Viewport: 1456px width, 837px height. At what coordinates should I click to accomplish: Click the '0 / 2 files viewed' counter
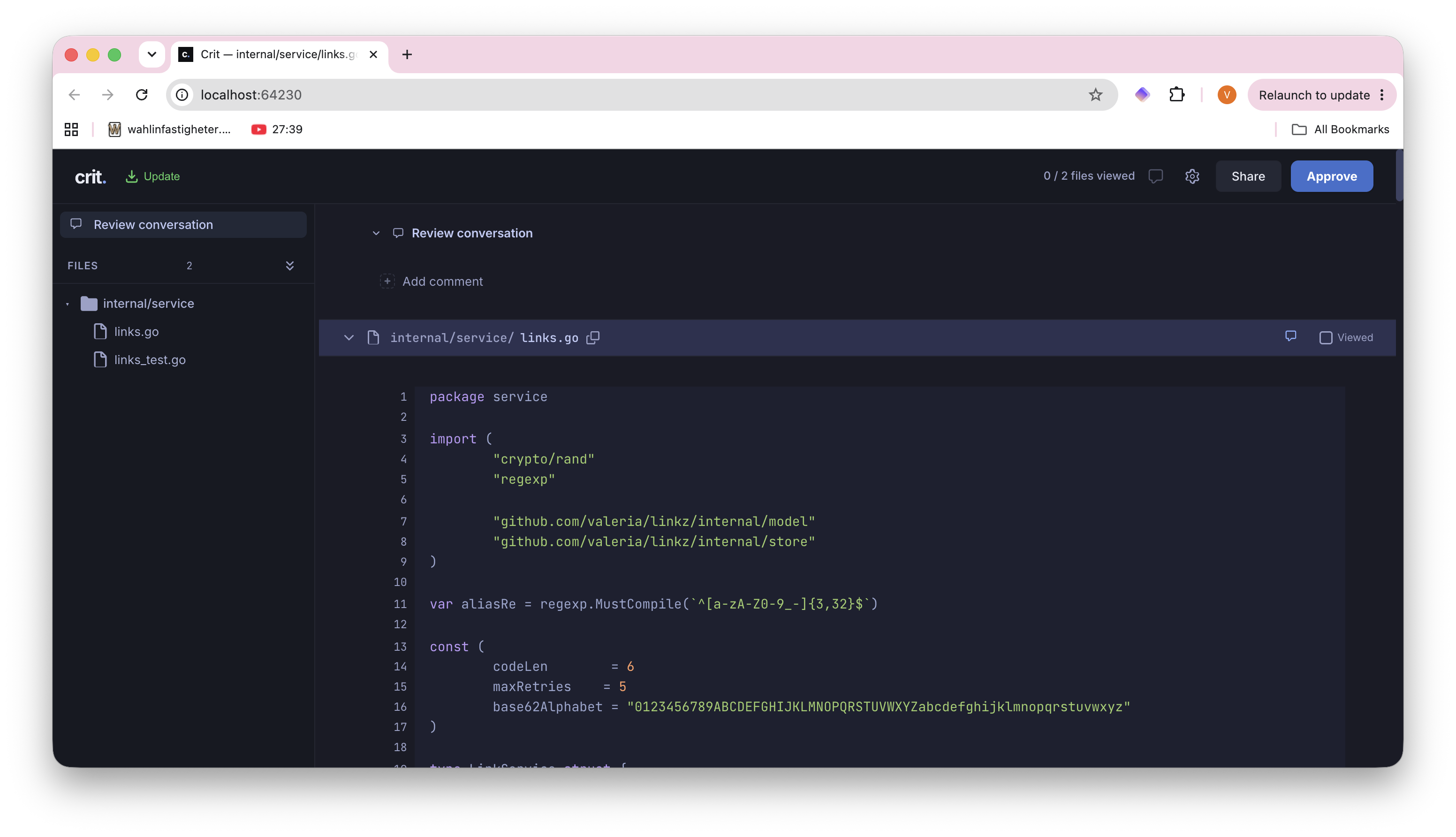click(x=1089, y=176)
